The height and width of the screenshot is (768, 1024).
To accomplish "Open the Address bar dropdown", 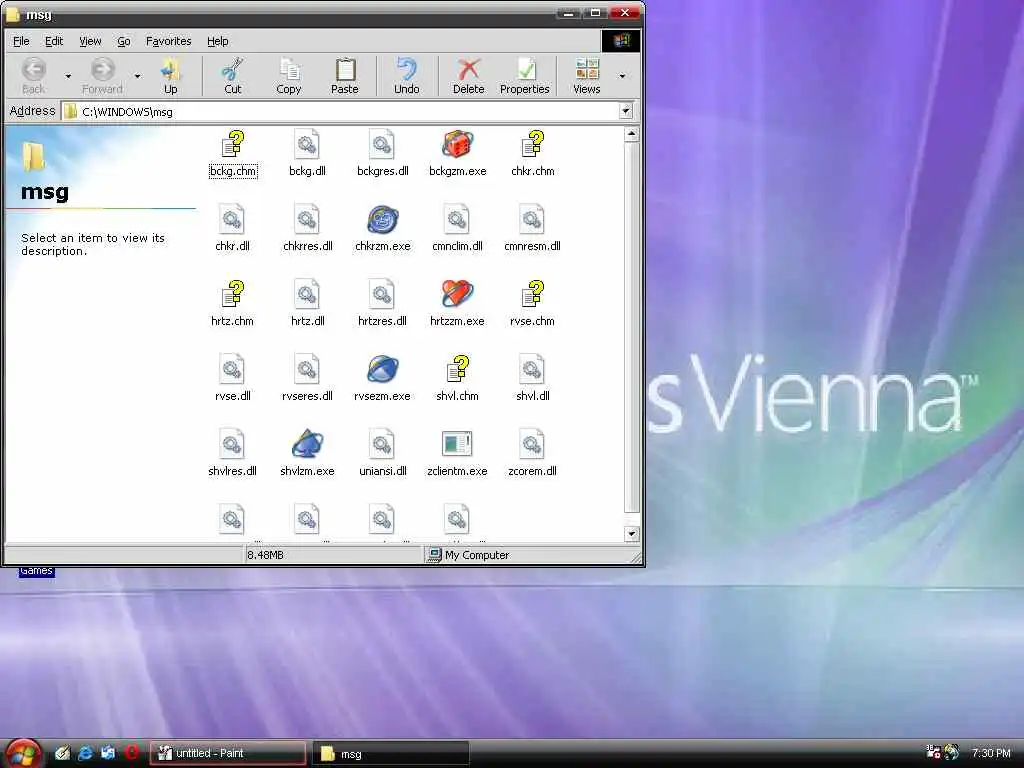I will coord(626,111).
